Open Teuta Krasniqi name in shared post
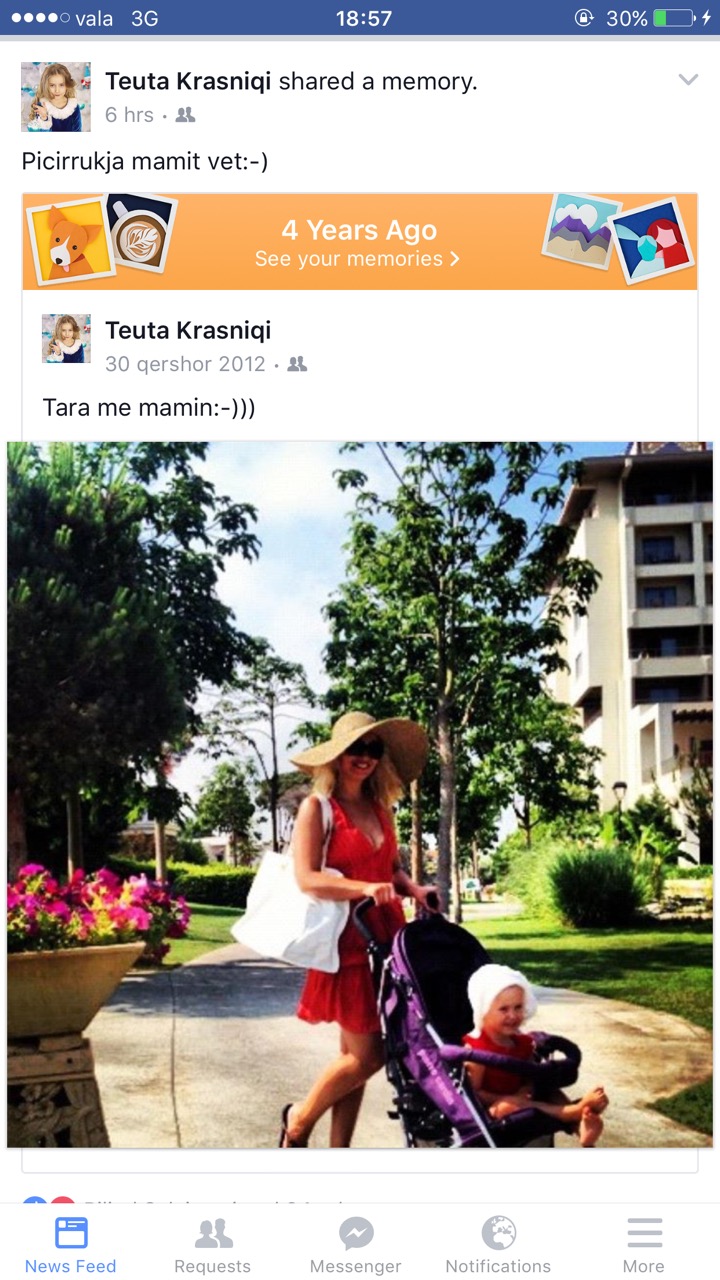720x1280 pixels. 188,330
